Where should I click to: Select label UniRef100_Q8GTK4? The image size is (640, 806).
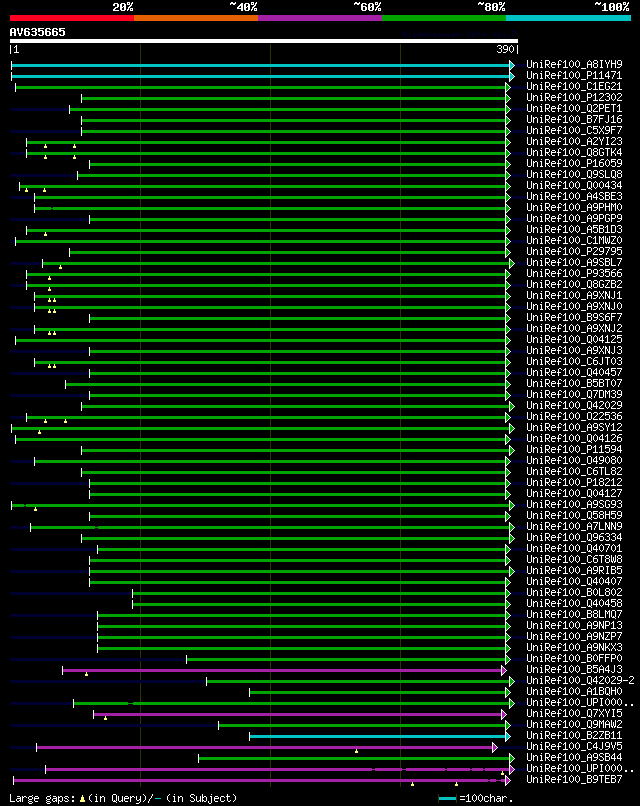[x=574, y=153]
